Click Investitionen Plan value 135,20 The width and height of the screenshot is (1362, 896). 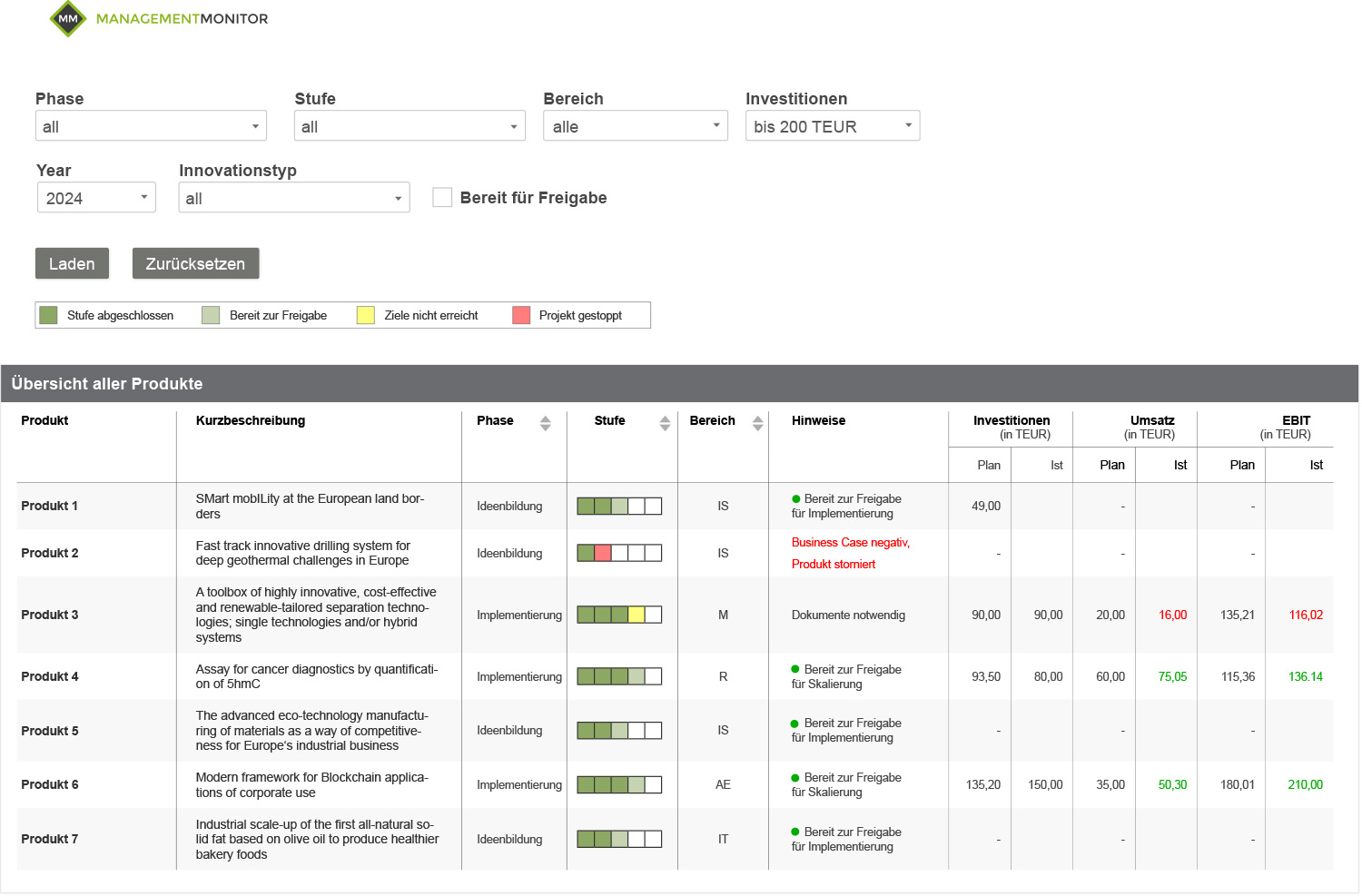[983, 784]
